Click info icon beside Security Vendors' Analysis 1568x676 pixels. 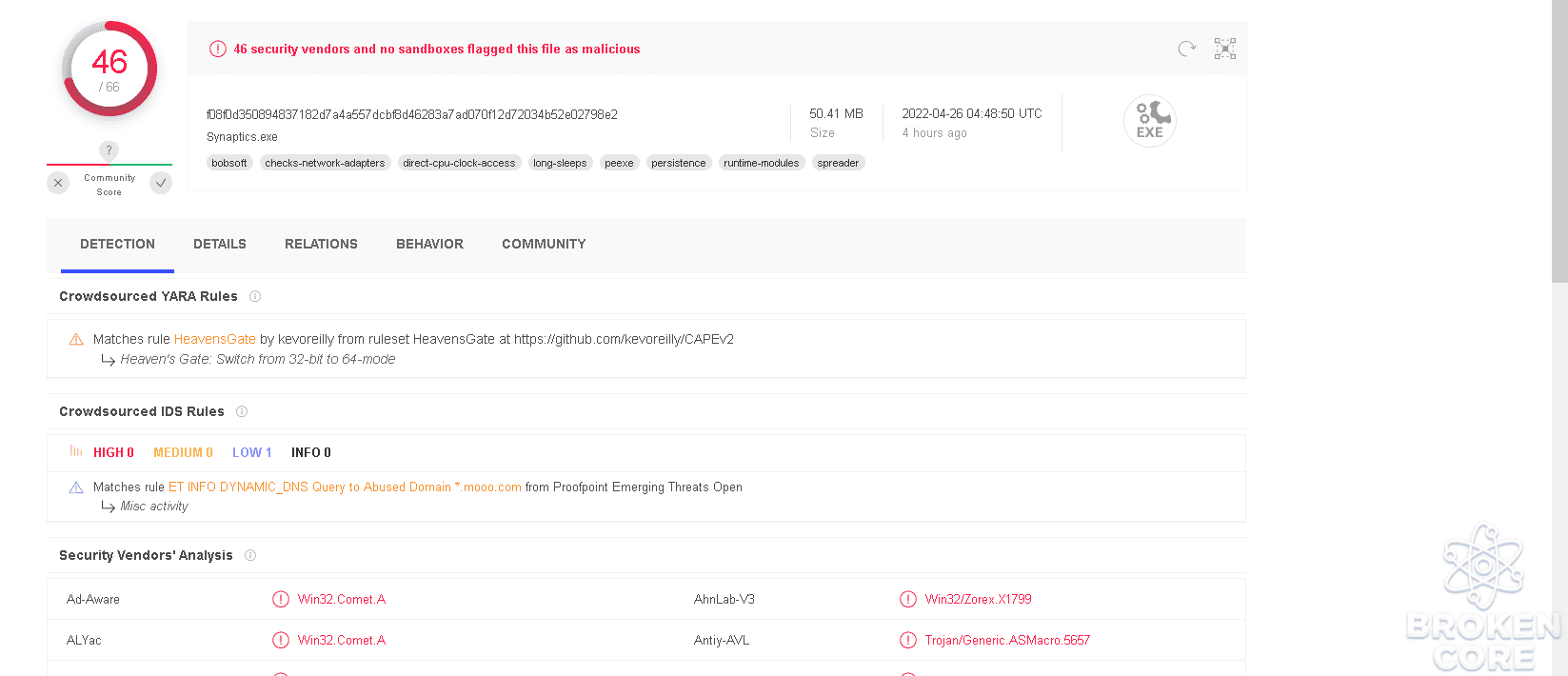(x=250, y=555)
